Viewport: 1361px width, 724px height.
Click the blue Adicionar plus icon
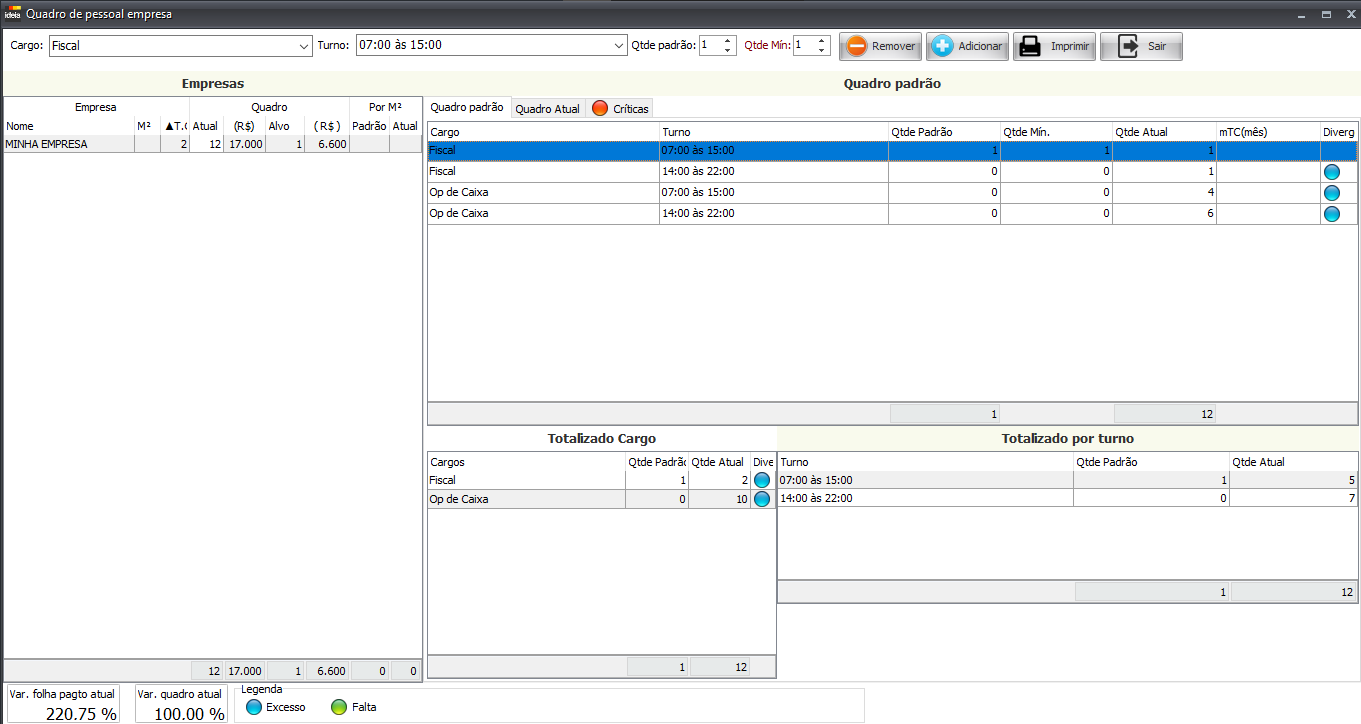pos(942,47)
